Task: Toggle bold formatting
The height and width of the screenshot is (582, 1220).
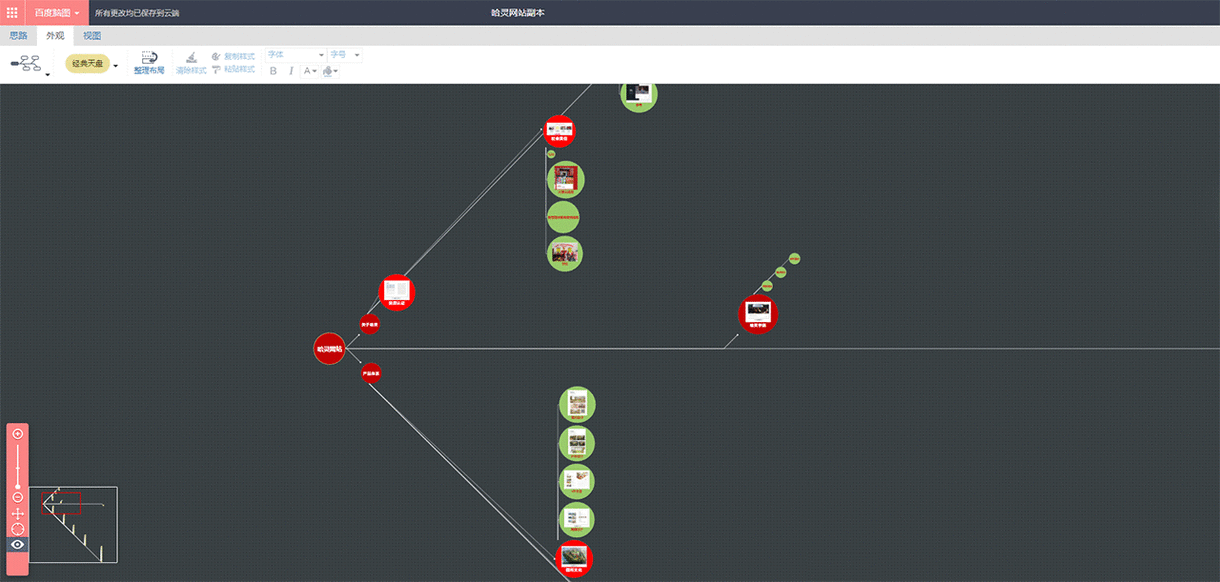Action: click(273, 71)
